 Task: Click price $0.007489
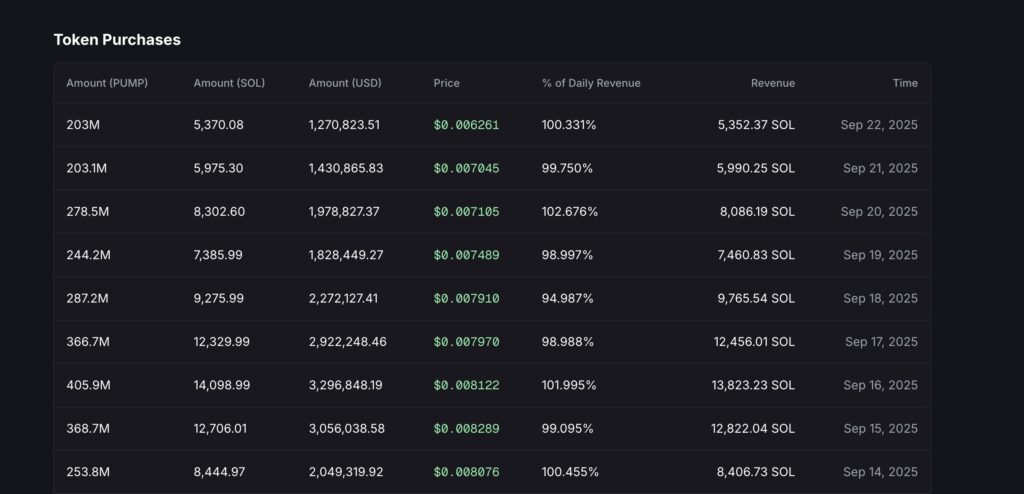(466, 255)
